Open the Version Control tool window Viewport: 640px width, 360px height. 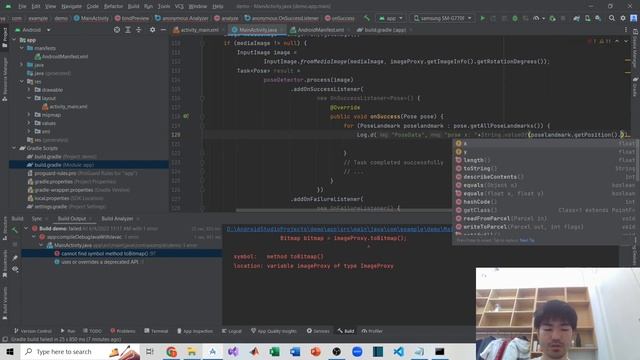[x=33, y=331]
